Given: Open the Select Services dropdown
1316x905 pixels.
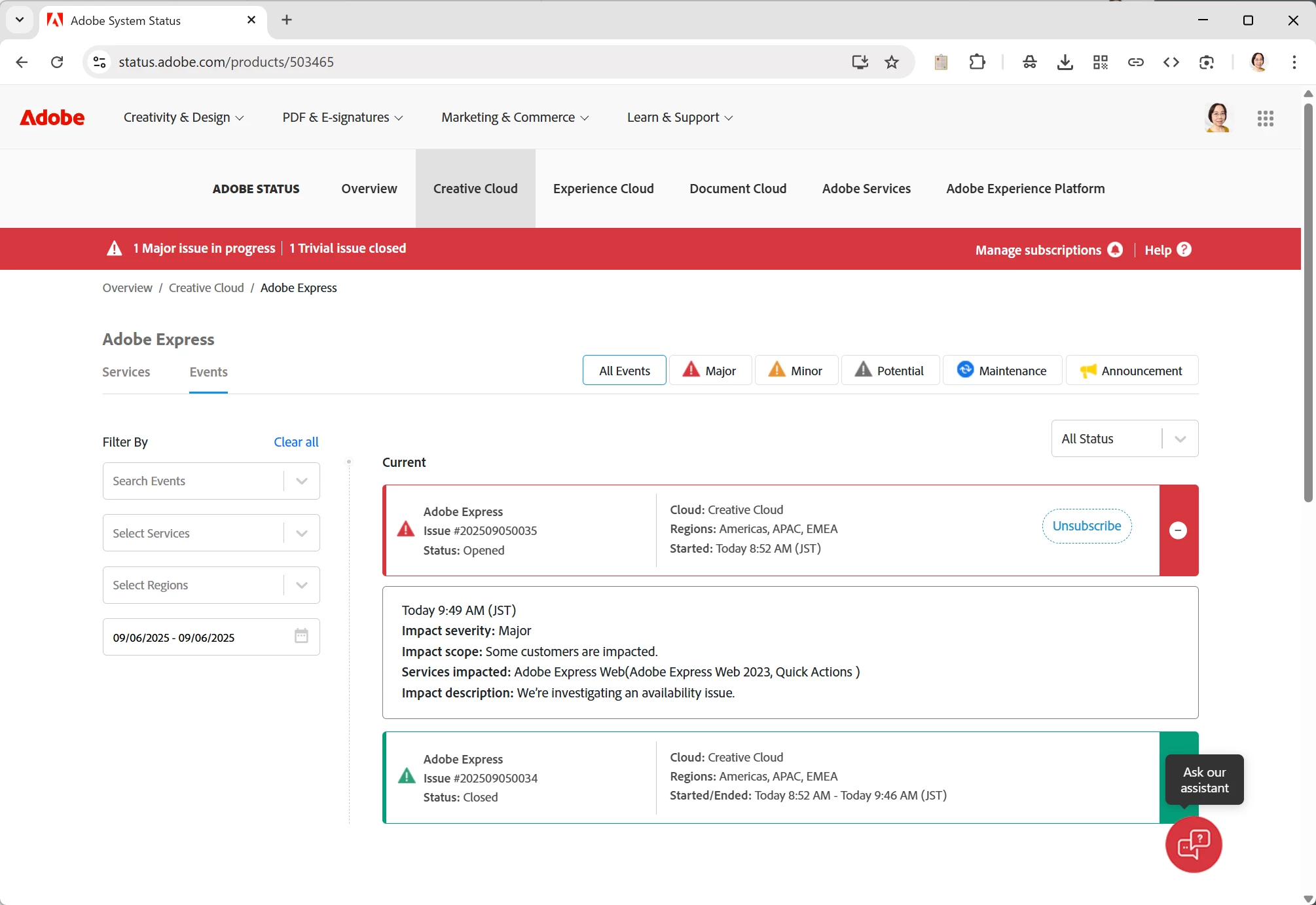Looking at the screenshot, I should 211,533.
